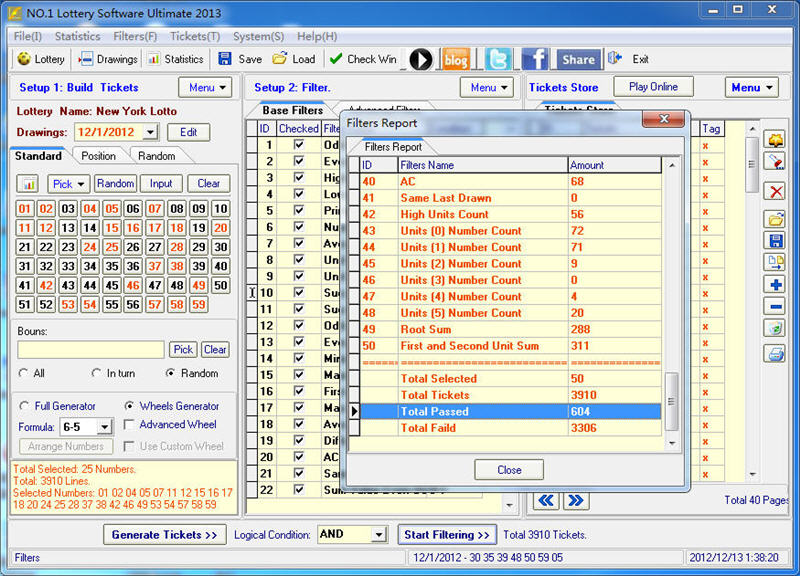The image size is (800, 576).
Task: Click the printer icon in Tickets Store sidebar
Action: coord(776,353)
